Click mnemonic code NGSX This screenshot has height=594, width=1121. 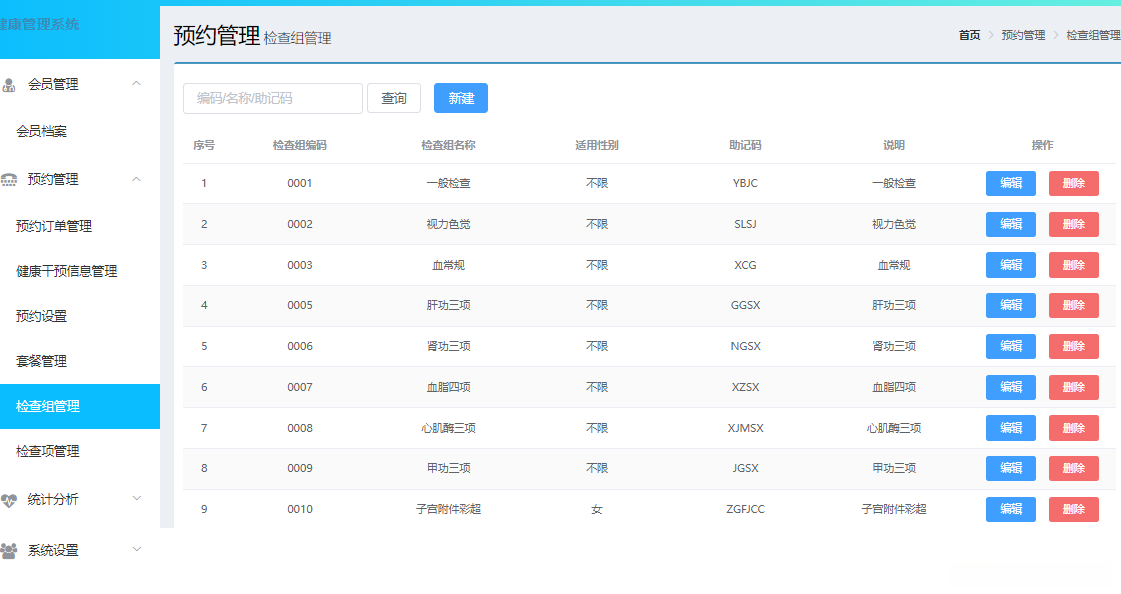745,347
